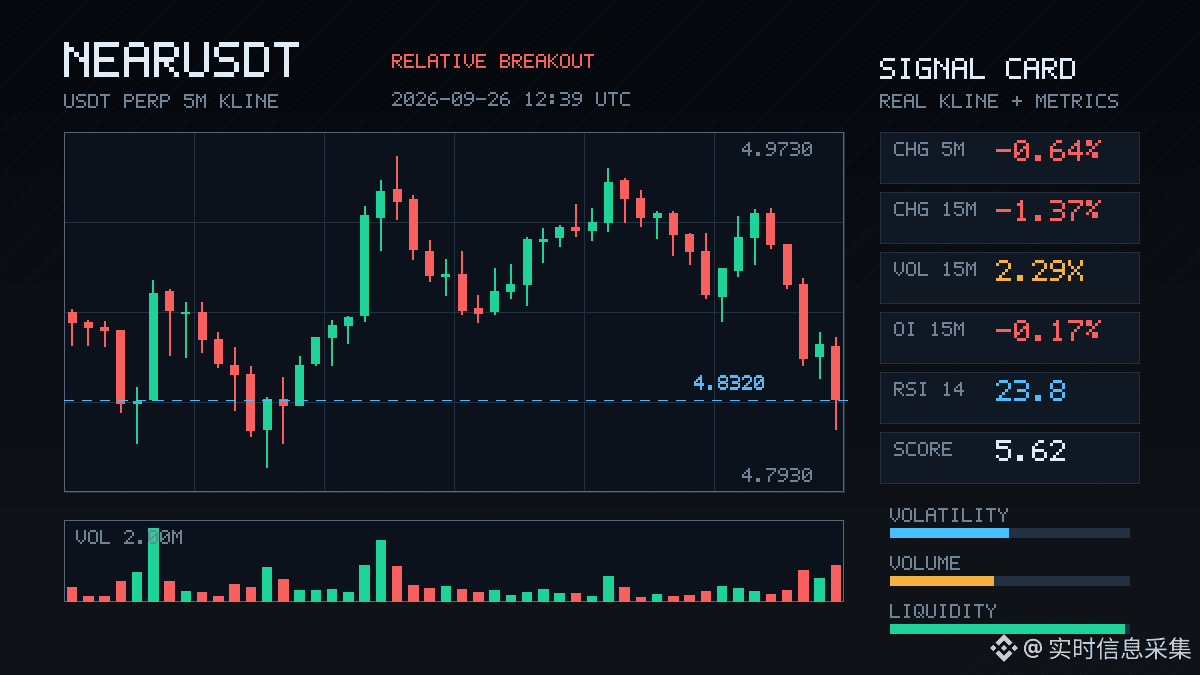This screenshot has width=1200, height=675.
Task: Click the Binance logo icon in watermark
Action: point(1003,649)
